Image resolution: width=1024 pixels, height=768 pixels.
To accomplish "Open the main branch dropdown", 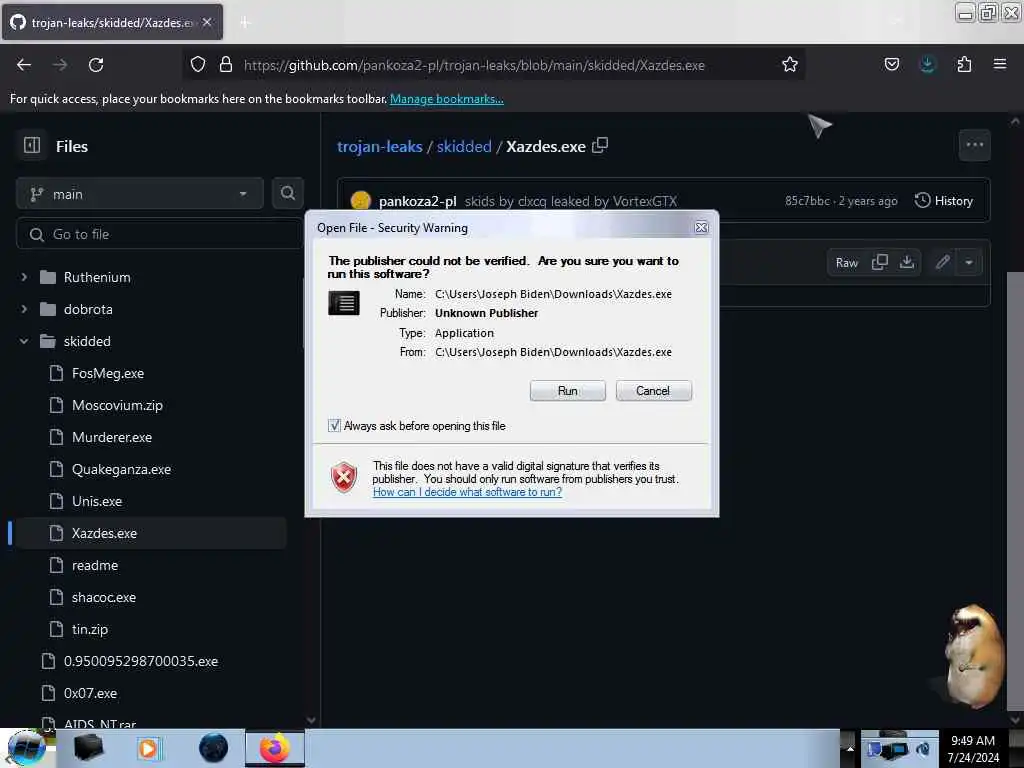I will [x=140, y=194].
